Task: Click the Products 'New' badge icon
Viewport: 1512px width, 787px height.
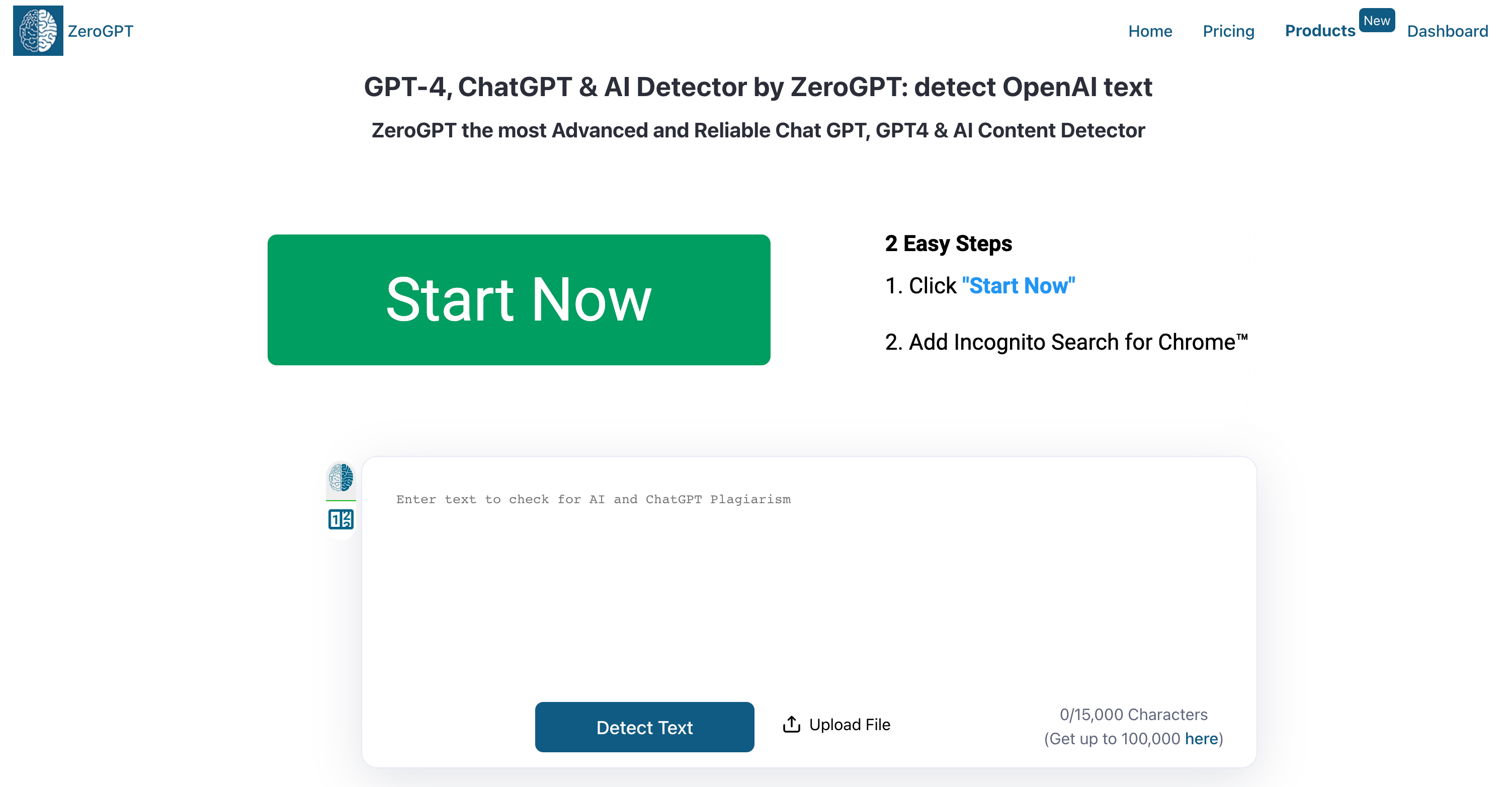Action: pyautogui.click(x=1375, y=22)
